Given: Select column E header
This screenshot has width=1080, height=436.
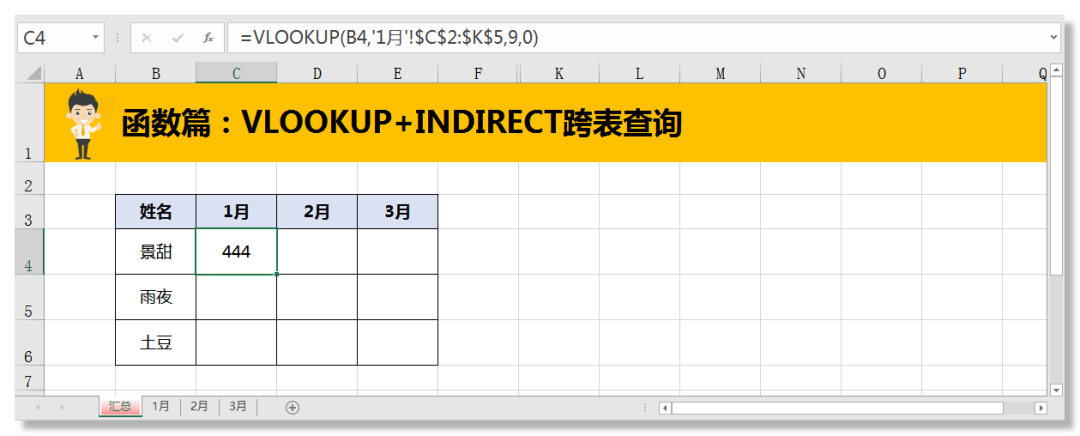Looking at the screenshot, I should point(397,74).
